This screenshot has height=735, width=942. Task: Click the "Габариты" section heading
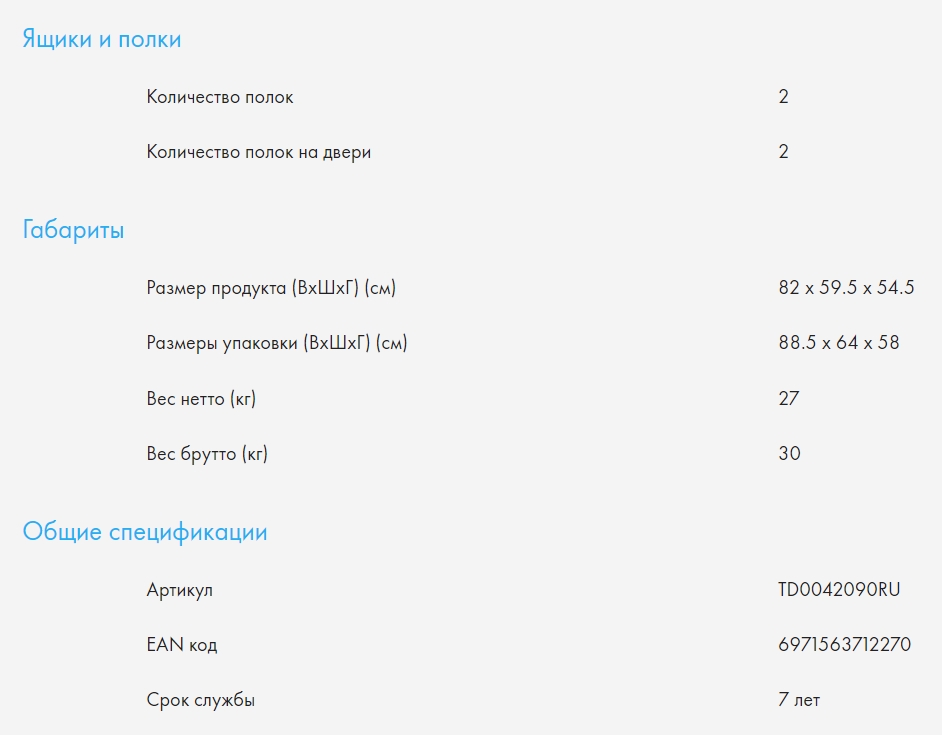[x=74, y=231]
